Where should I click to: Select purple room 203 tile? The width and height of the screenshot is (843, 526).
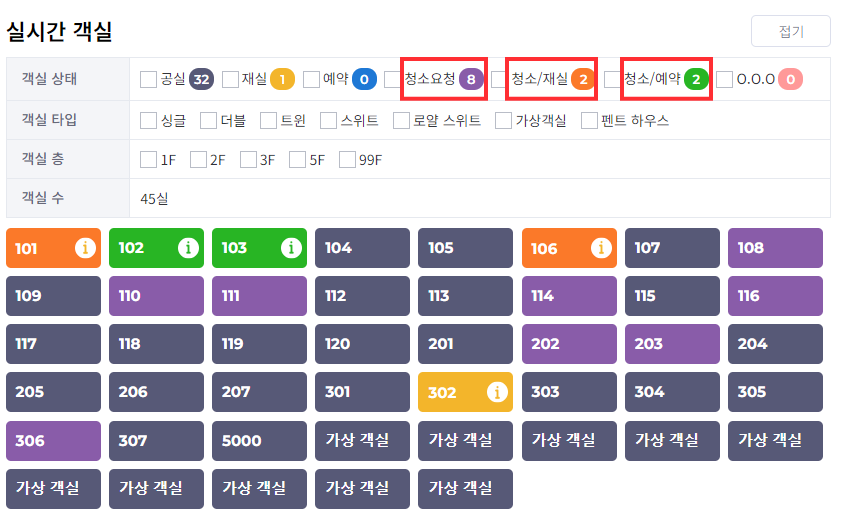(672, 344)
